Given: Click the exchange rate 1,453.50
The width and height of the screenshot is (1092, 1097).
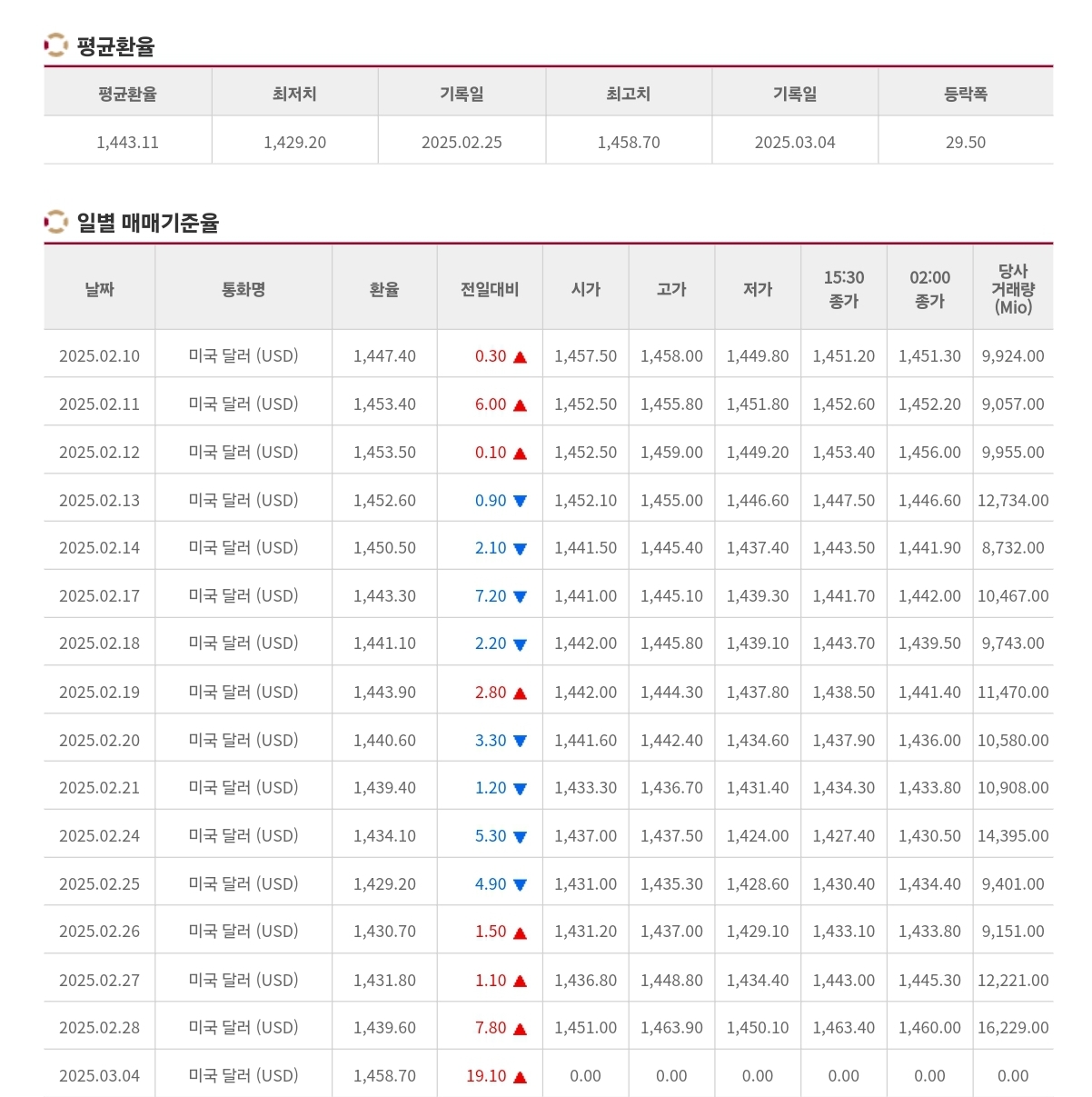Looking at the screenshot, I should coord(384,453).
